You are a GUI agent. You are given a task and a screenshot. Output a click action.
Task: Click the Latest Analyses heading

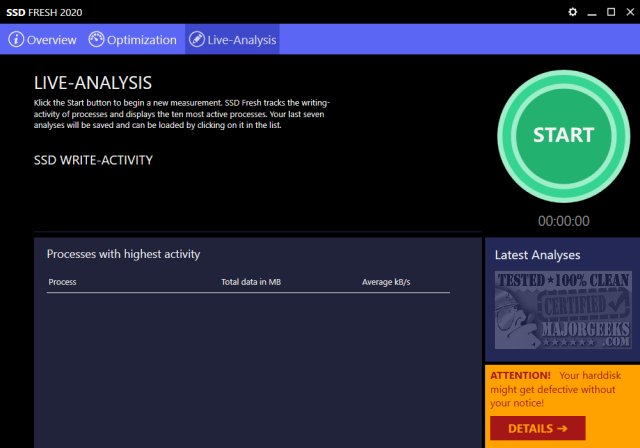[537, 255]
